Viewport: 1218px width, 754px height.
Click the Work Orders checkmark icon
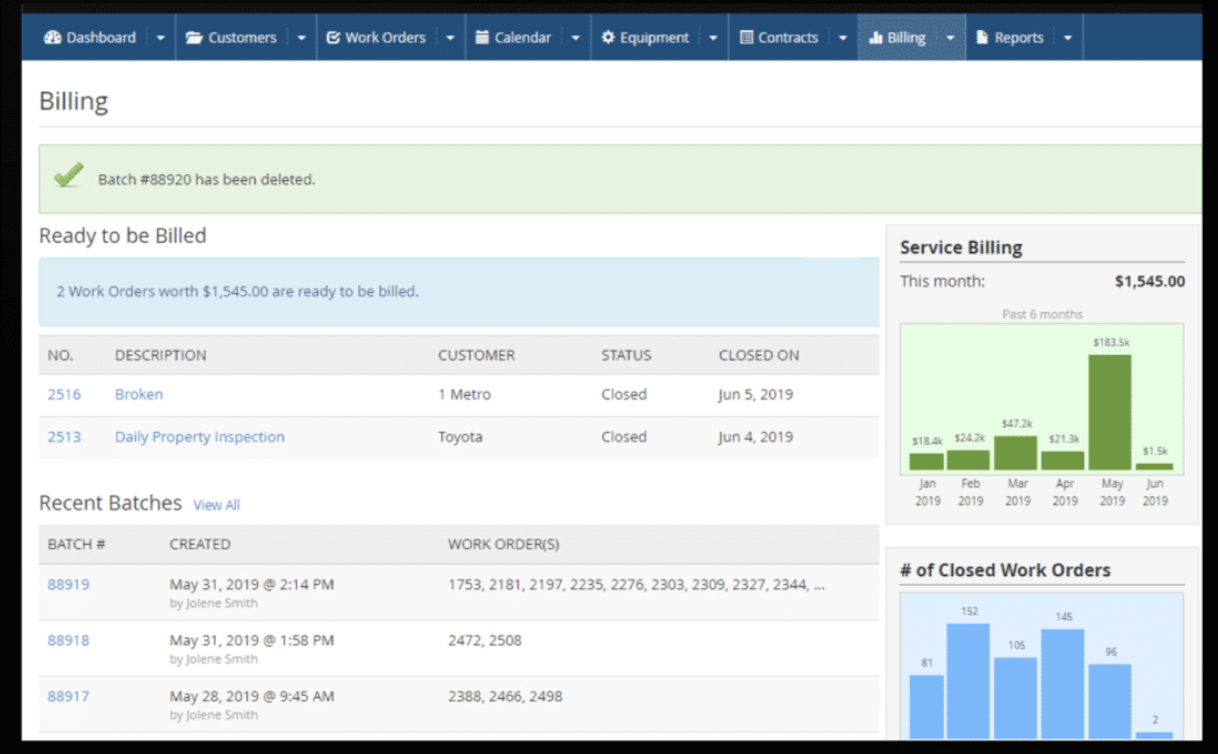pos(332,37)
